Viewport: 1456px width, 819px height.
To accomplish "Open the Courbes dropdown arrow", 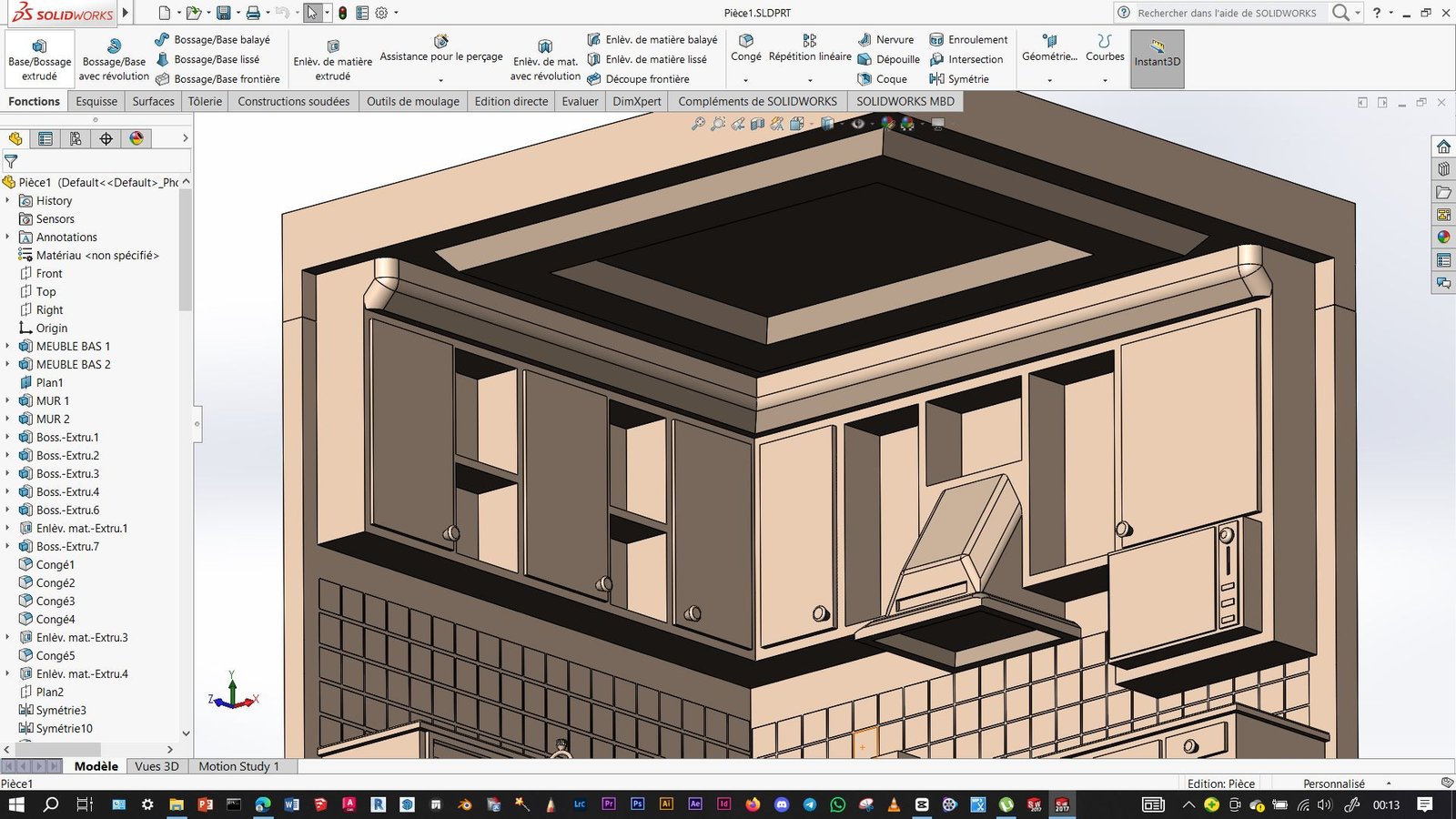I will [1105, 80].
